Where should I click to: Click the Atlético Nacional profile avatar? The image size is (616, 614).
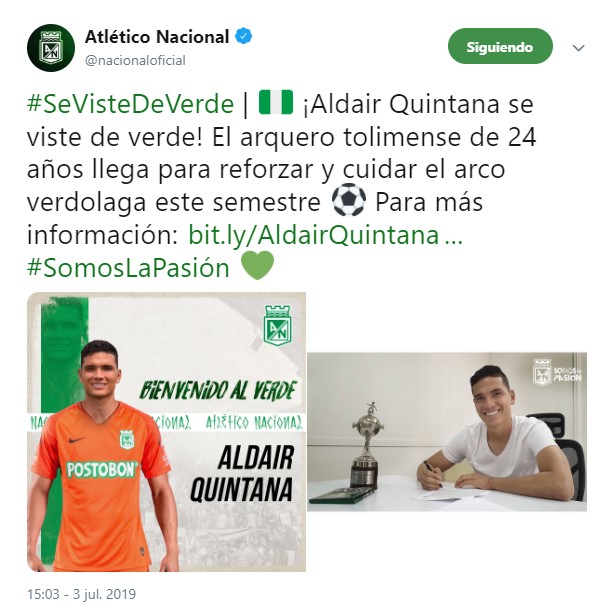51,48
